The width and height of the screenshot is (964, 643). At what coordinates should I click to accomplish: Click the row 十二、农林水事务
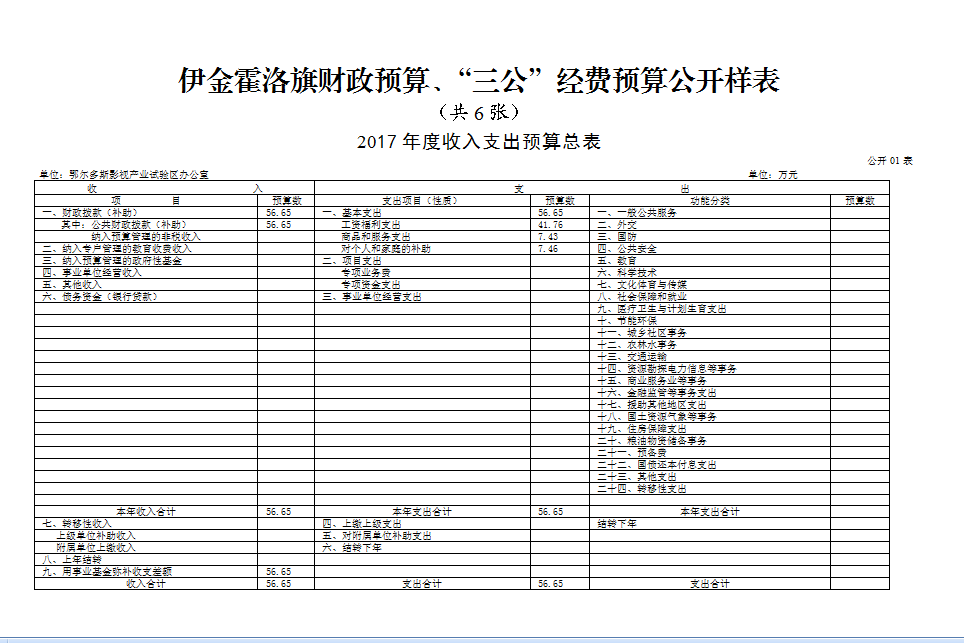tap(709, 345)
